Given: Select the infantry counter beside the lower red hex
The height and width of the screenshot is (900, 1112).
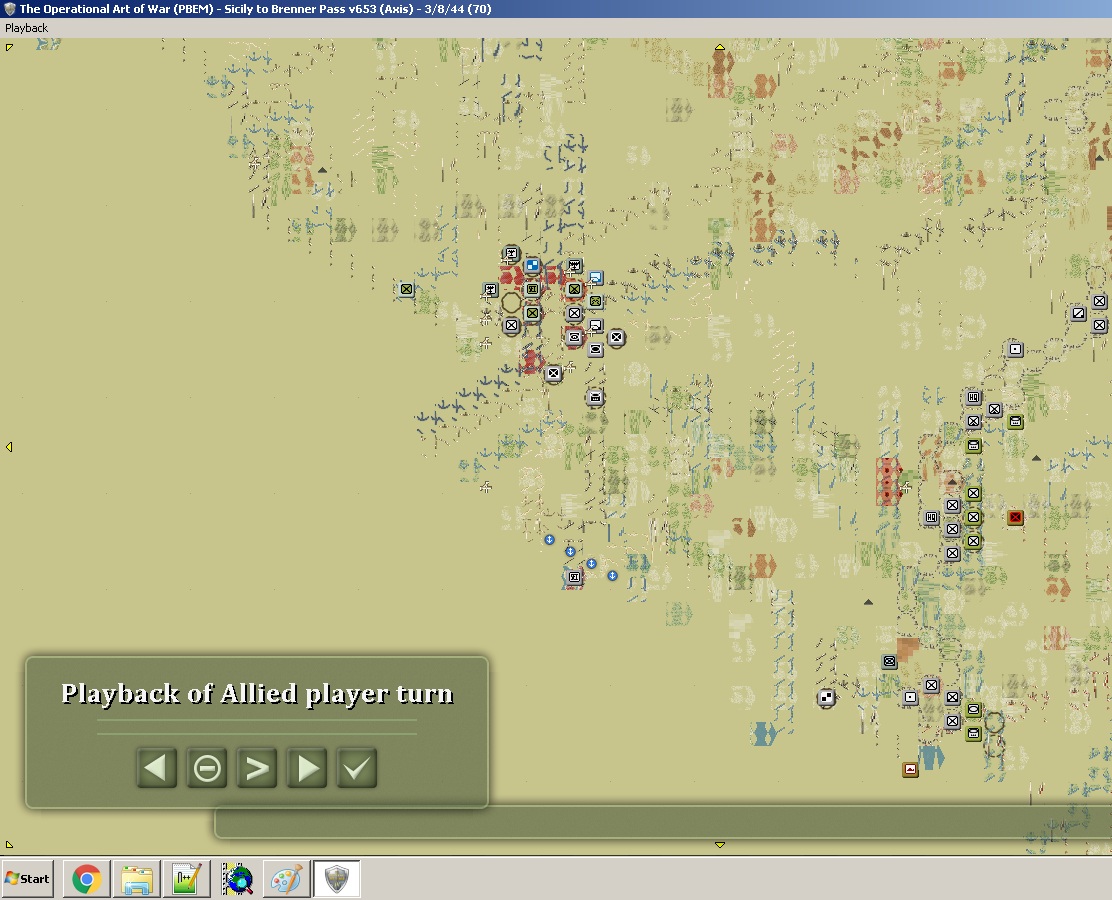Looking at the screenshot, I should point(553,373).
